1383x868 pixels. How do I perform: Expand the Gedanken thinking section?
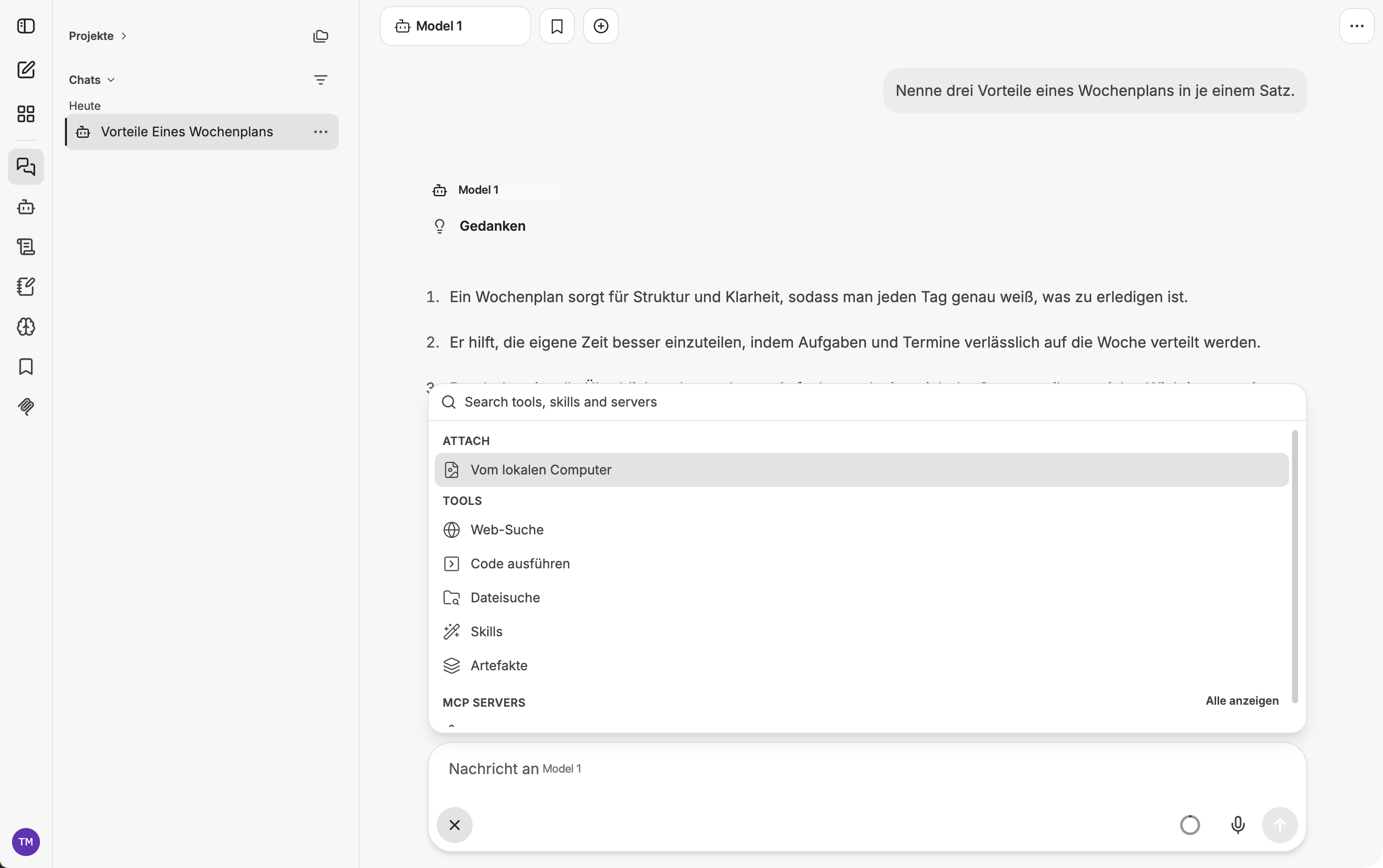(x=479, y=226)
